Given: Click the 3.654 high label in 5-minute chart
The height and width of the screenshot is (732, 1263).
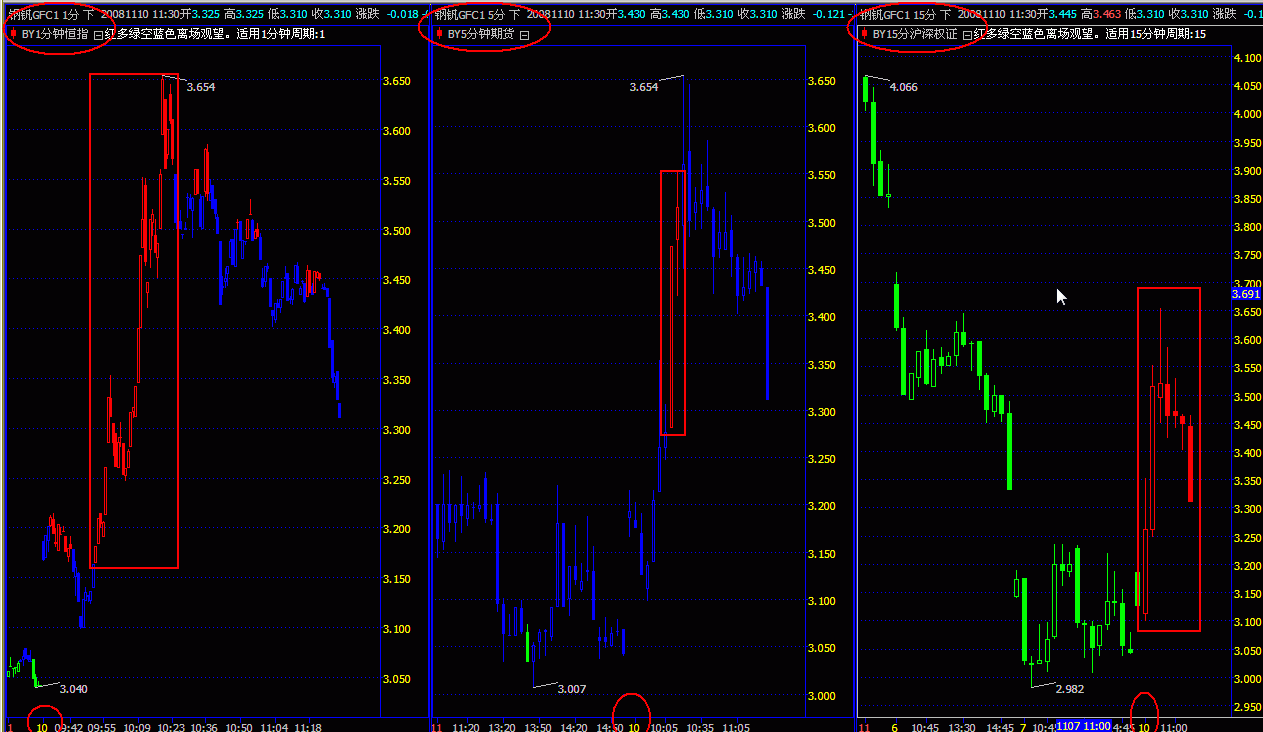Looking at the screenshot, I should [644, 87].
